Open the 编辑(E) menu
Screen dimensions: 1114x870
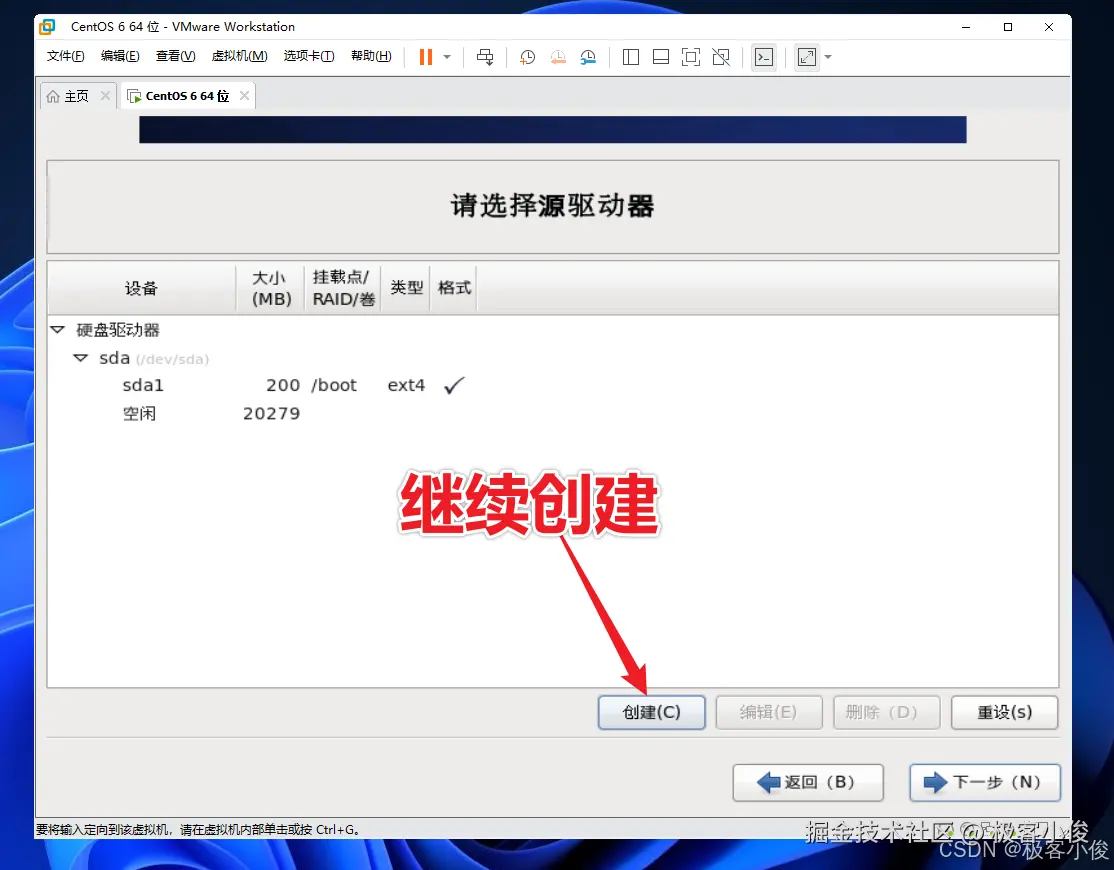[120, 56]
